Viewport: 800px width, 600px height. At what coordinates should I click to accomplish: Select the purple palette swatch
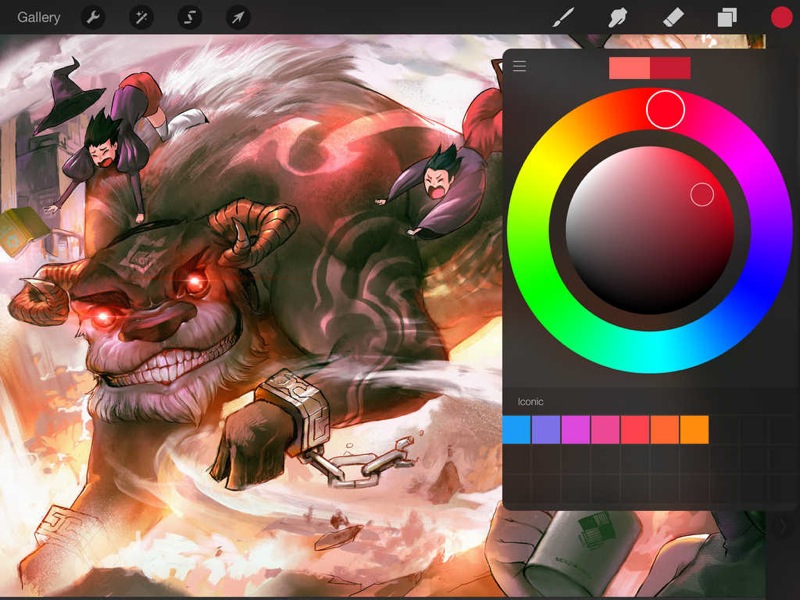(546, 430)
